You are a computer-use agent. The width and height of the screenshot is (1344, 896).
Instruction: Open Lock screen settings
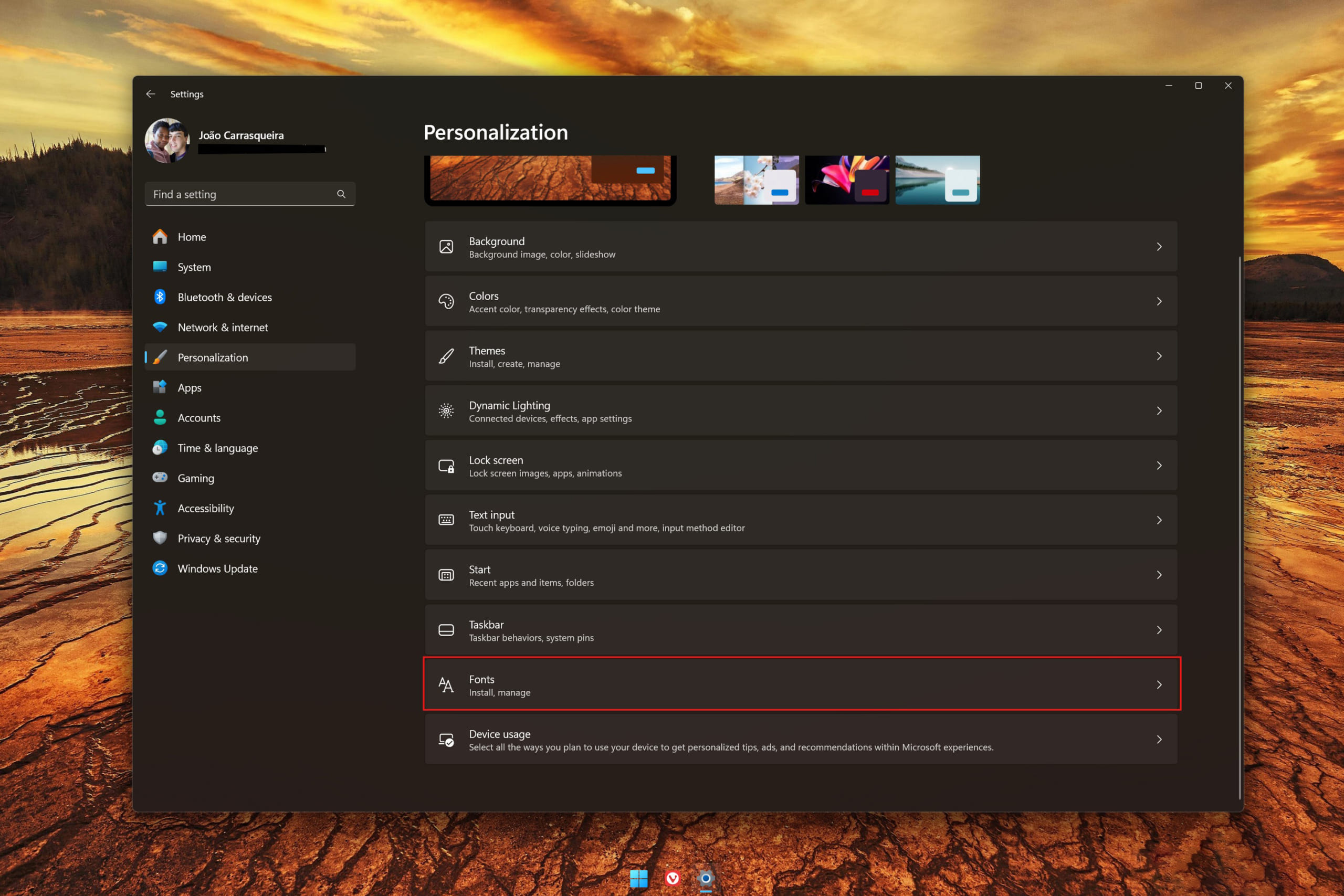[x=800, y=465]
